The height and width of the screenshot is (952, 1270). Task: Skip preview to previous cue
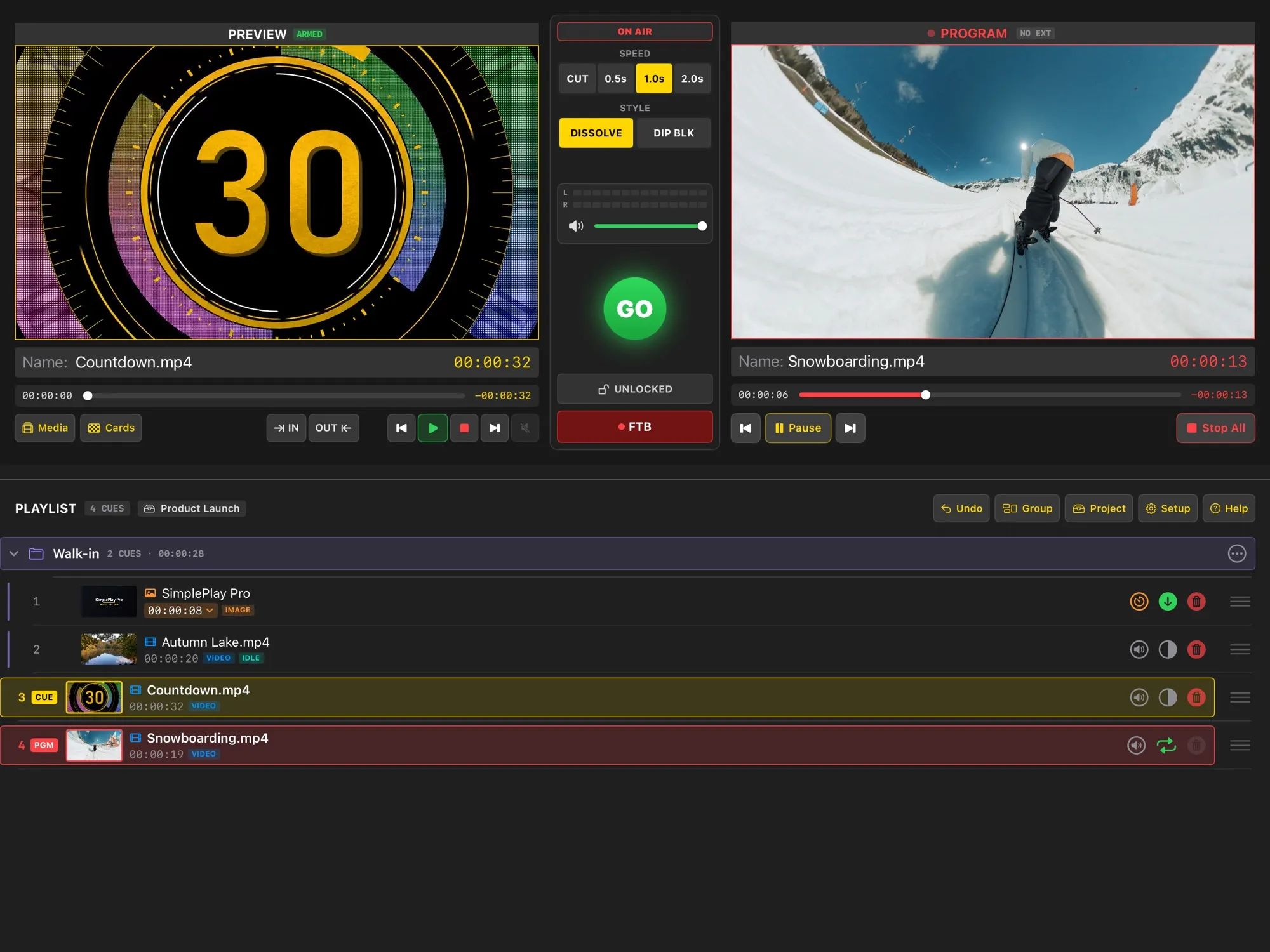pyautogui.click(x=401, y=428)
